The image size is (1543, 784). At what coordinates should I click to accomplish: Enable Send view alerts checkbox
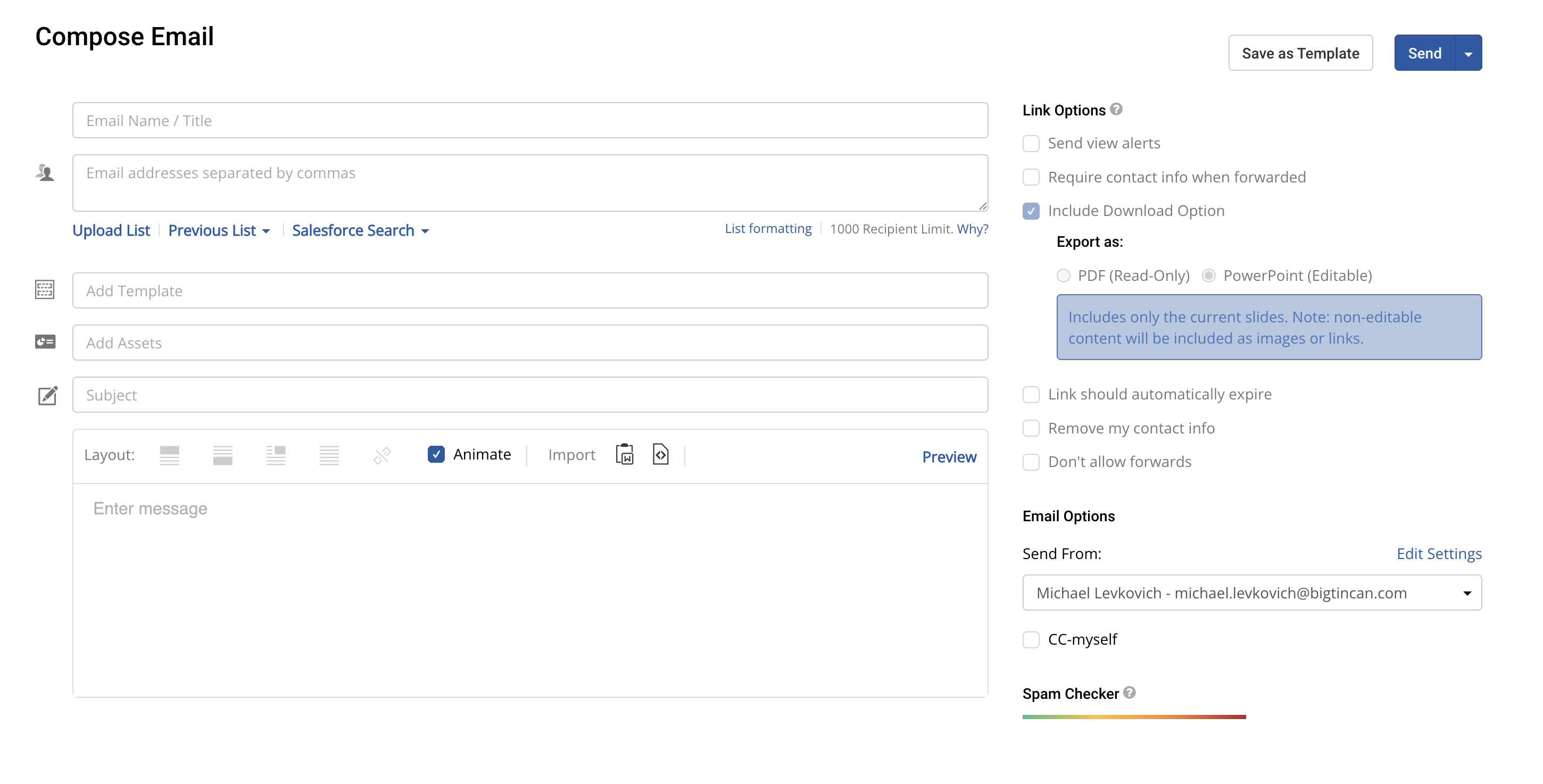1031,144
